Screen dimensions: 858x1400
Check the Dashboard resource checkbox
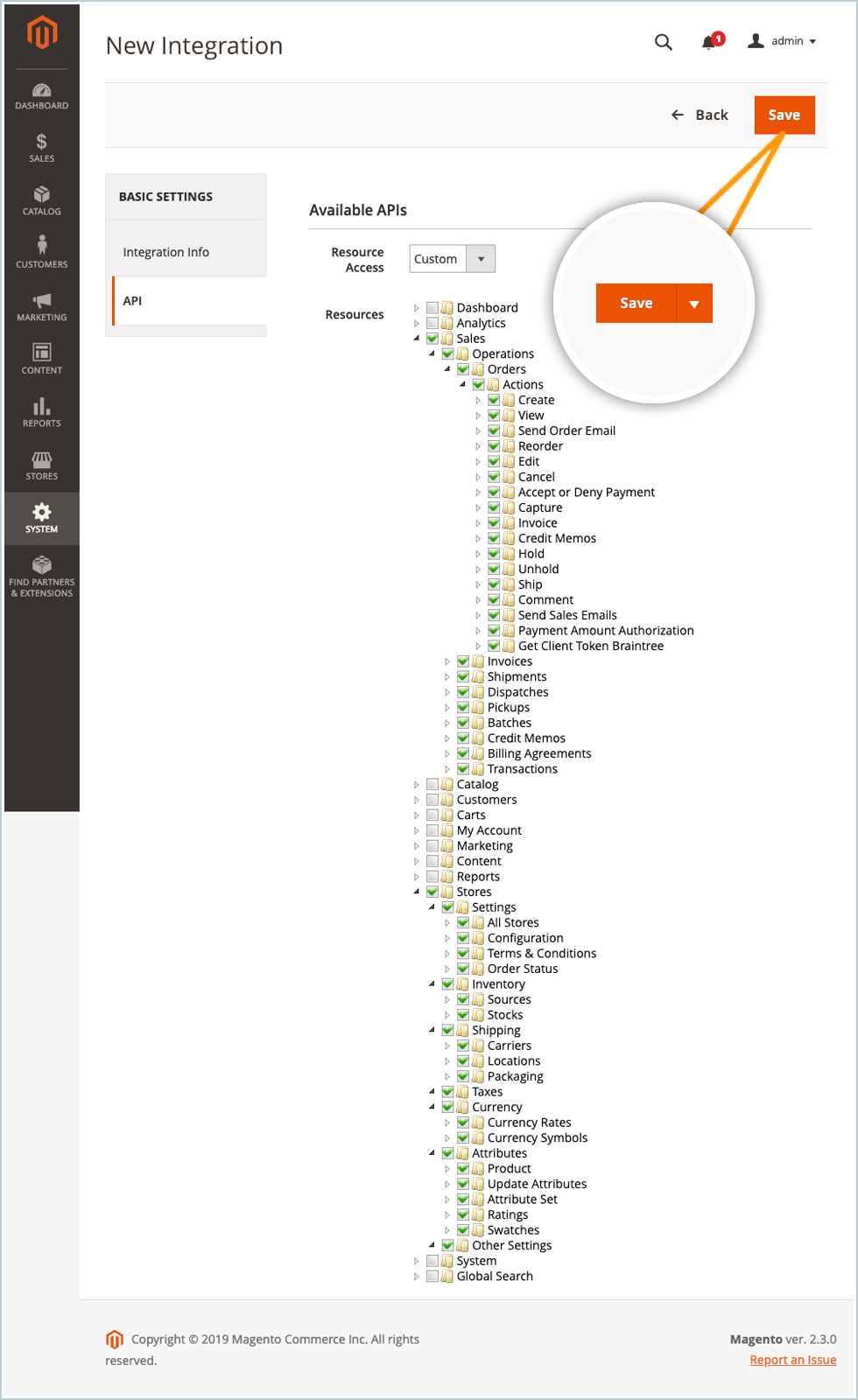(433, 308)
